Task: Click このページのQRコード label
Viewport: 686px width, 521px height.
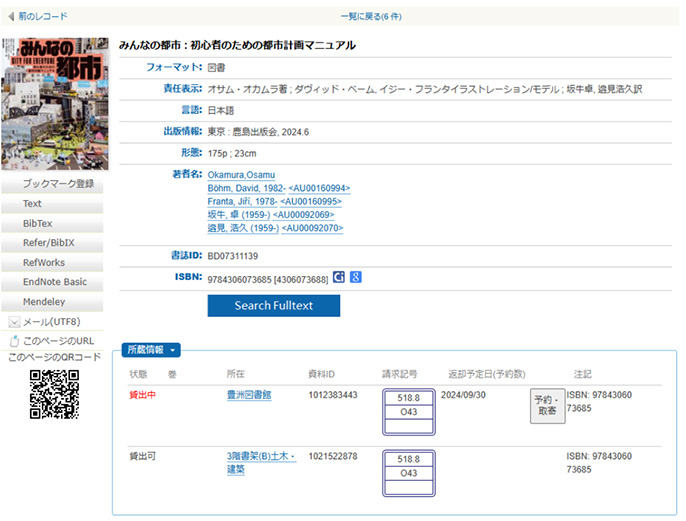Action: tap(55, 357)
